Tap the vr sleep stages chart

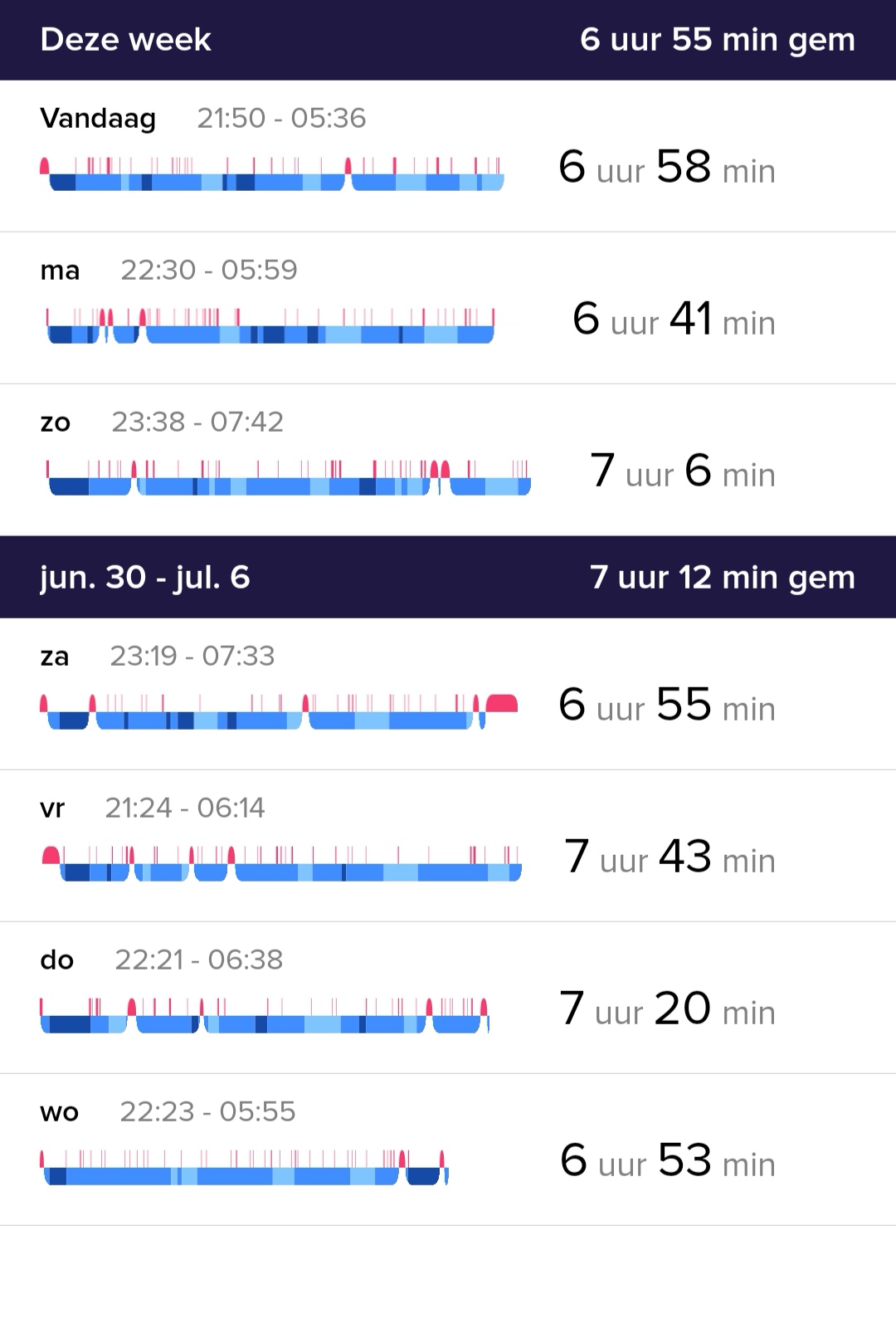click(282, 864)
